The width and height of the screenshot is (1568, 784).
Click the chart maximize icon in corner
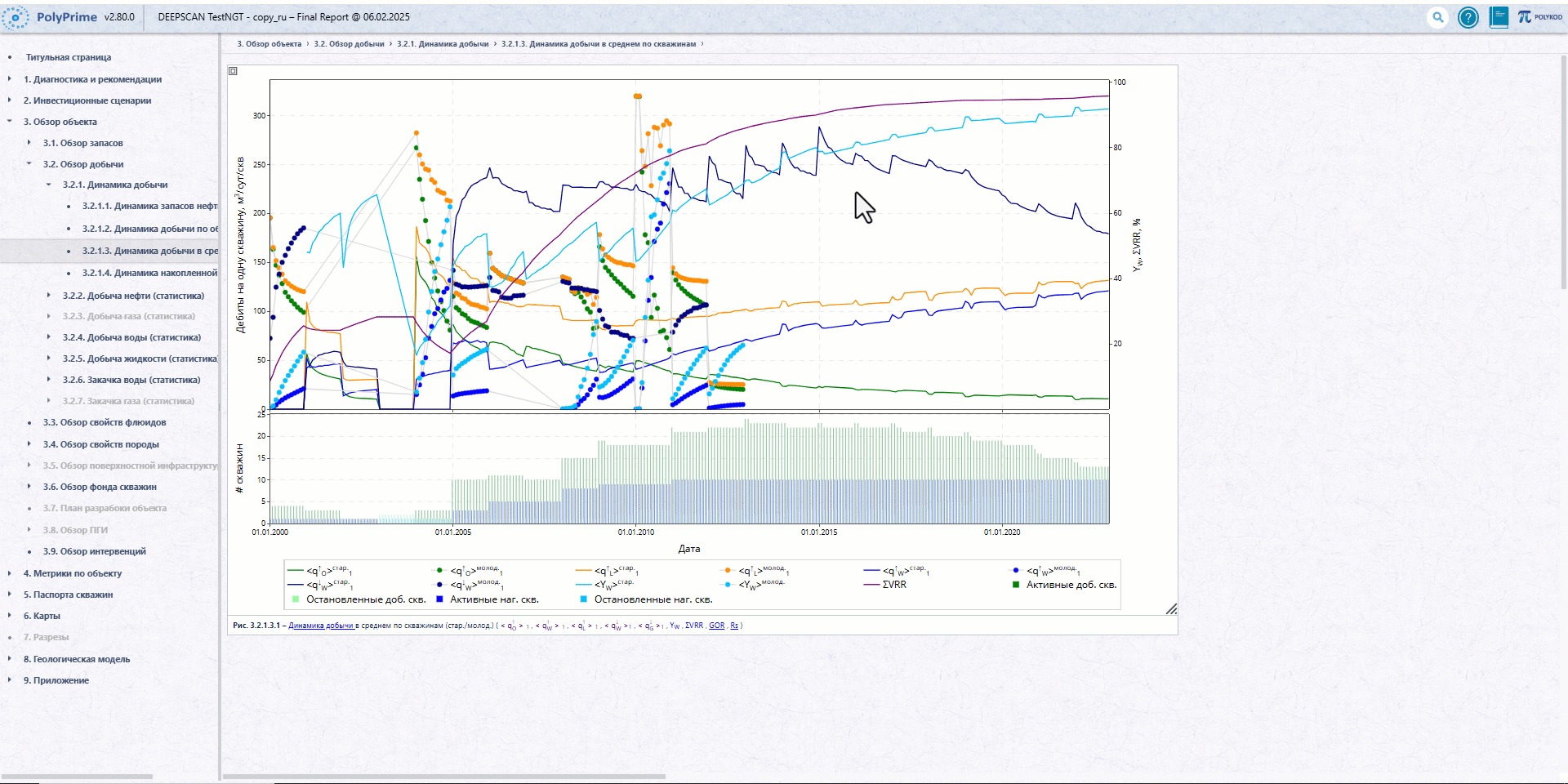pos(233,71)
